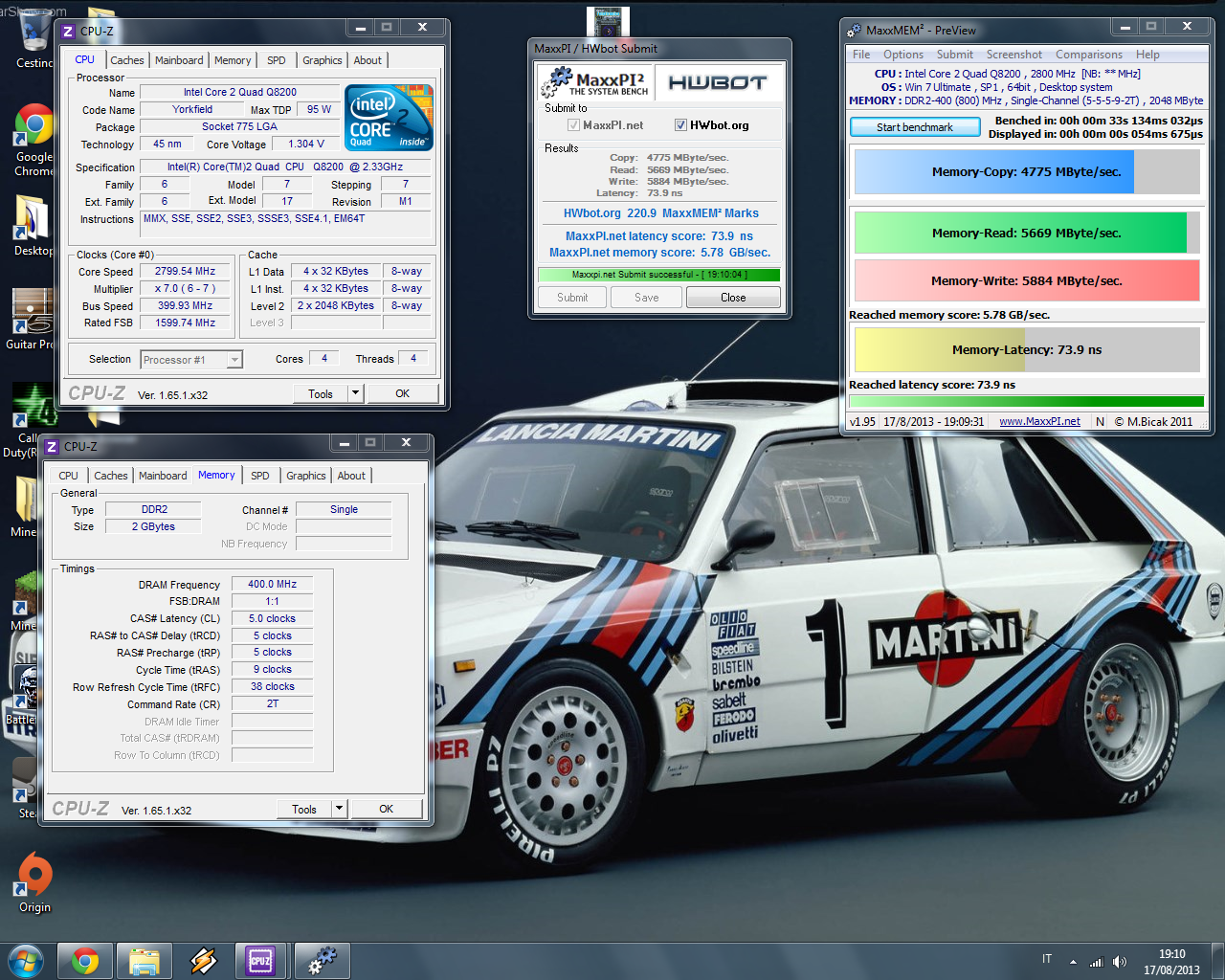Click Save button in HWbot Submit dialog
1225x980 pixels.
click(x=647, y=298)
